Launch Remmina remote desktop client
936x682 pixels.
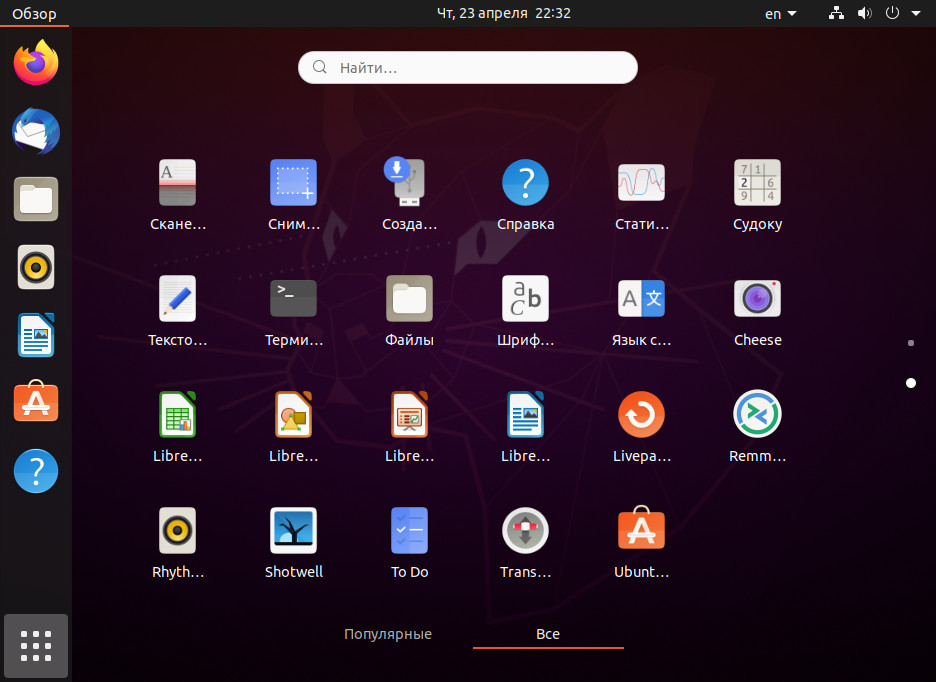point(758,414)
